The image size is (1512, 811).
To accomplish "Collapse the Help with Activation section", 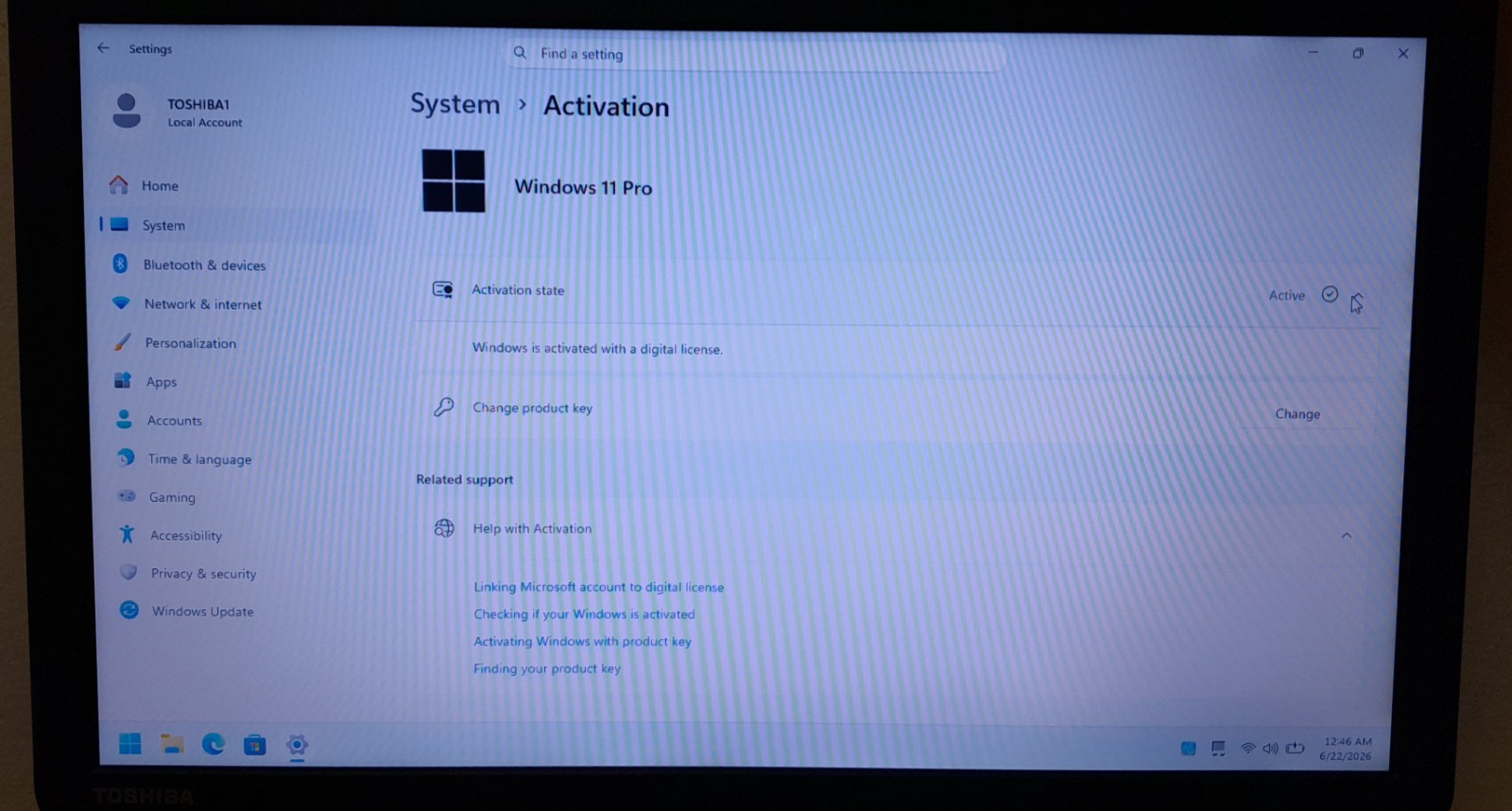I will point(1347,536).
